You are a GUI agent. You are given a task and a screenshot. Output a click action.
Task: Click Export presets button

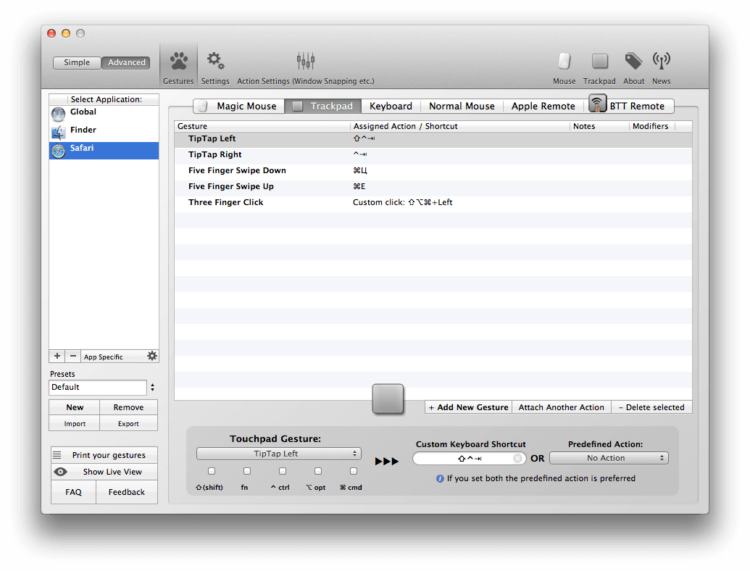128,424
